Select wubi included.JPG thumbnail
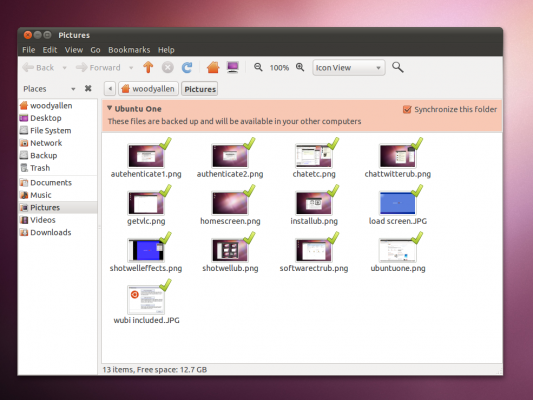Viewport: 533px width, 400px height. (x=146, y=300)
